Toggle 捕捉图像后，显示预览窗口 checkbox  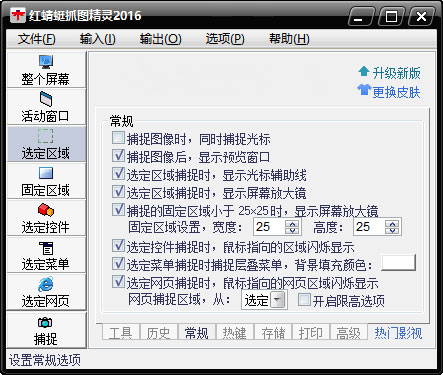[x=118, y=156]
